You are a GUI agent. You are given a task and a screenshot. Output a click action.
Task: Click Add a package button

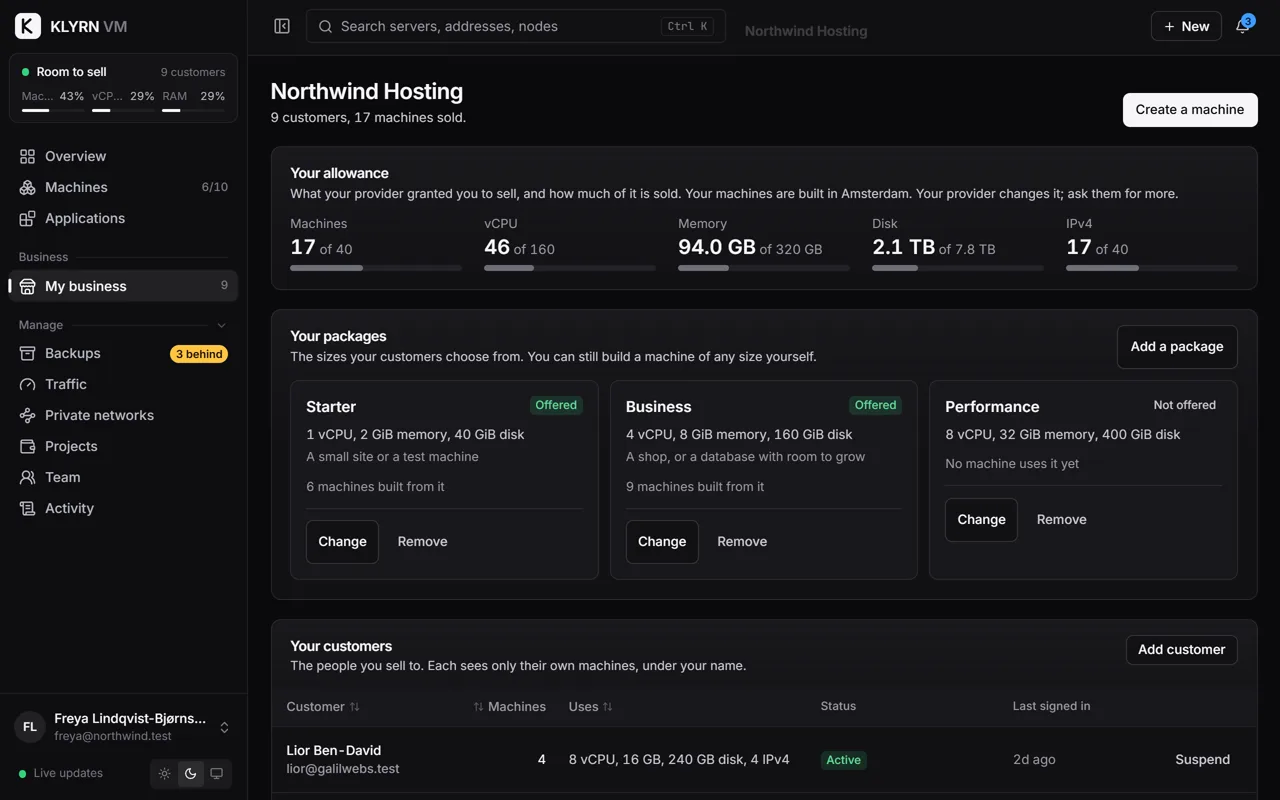(1177, 347)
